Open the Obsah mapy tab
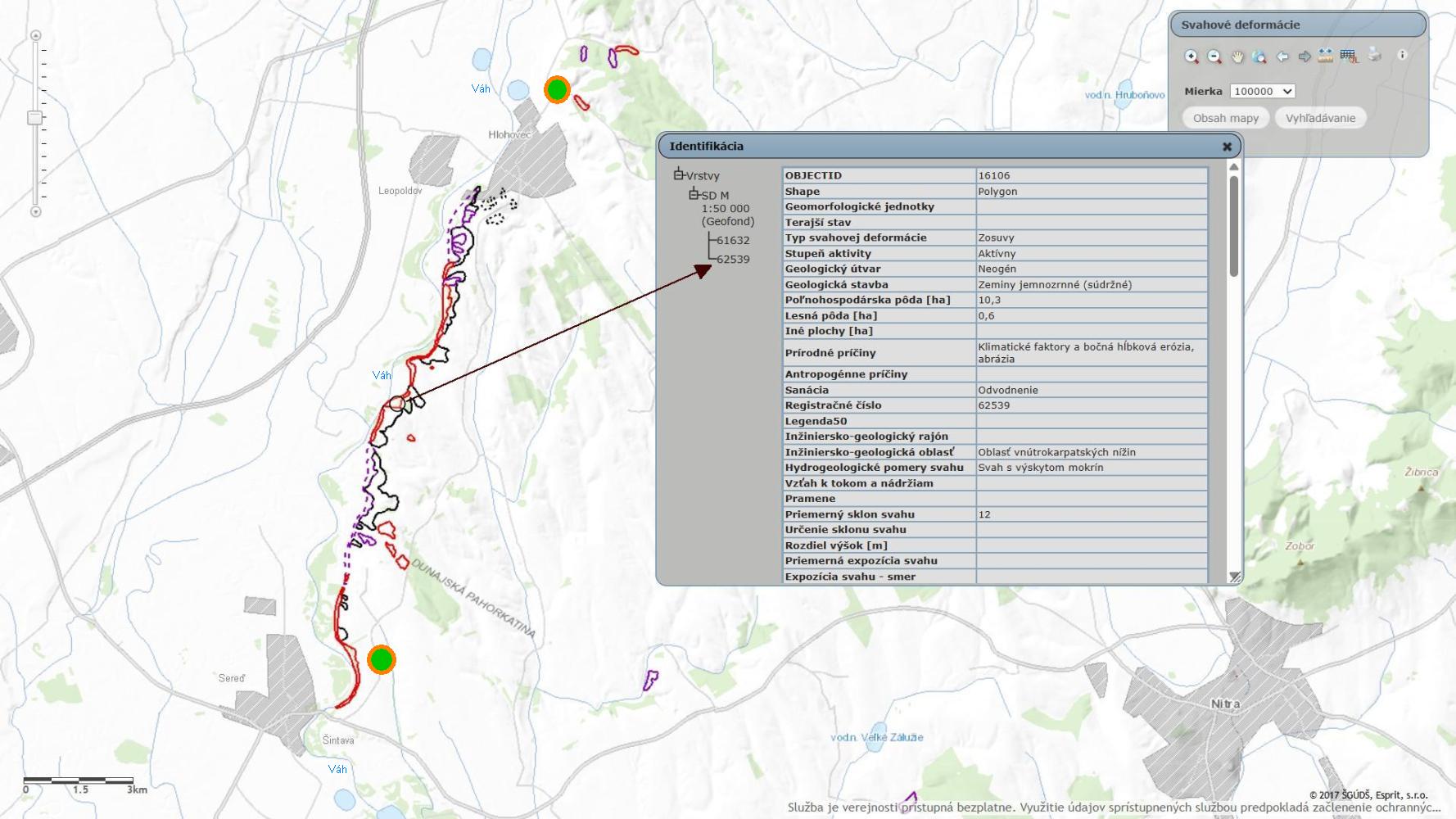Viewport: 1456px width, 819px height. pyautogui.click(x=1225, y=118)
